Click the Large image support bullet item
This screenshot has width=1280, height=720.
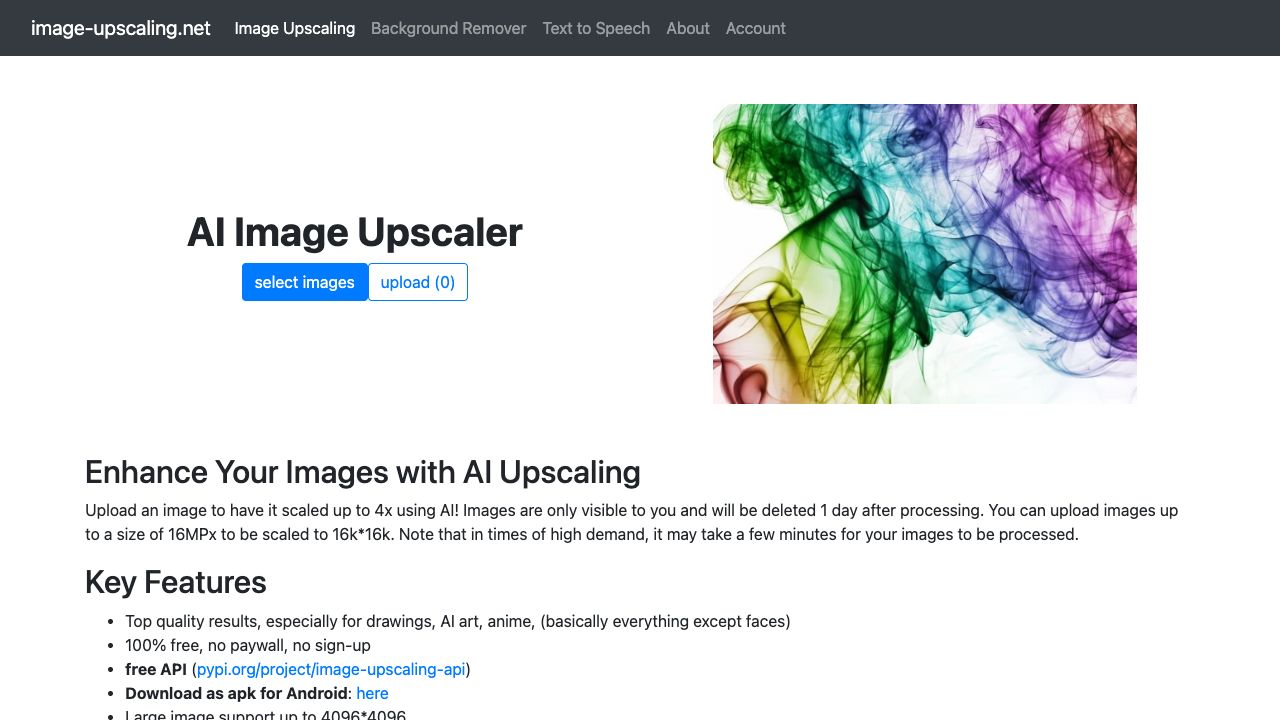[x=266, y=715]
